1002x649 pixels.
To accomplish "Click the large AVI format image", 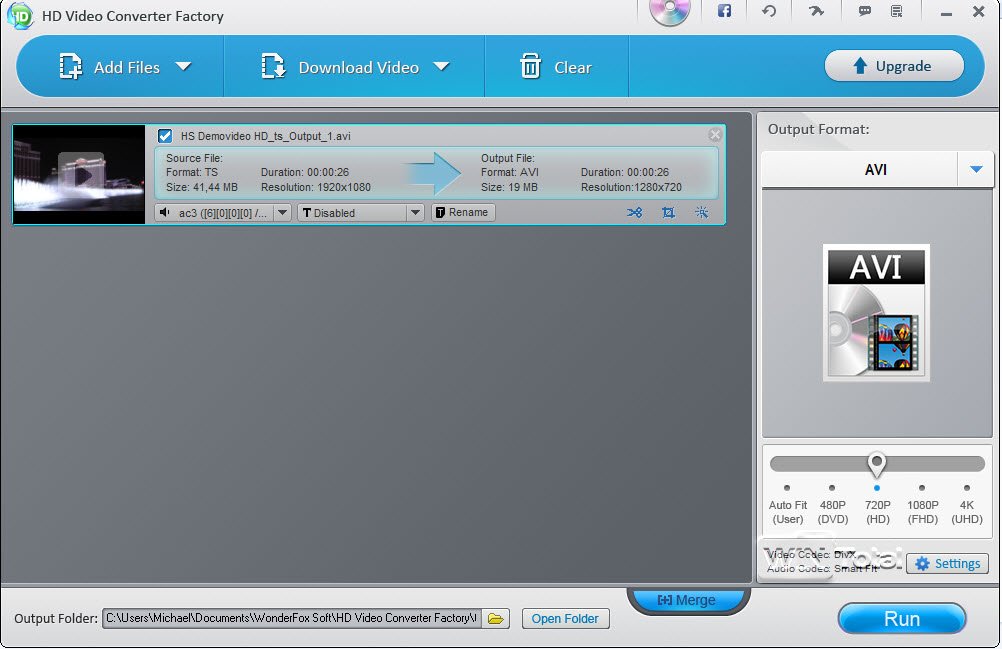I will pyautogui.click(x=876, y=312).
